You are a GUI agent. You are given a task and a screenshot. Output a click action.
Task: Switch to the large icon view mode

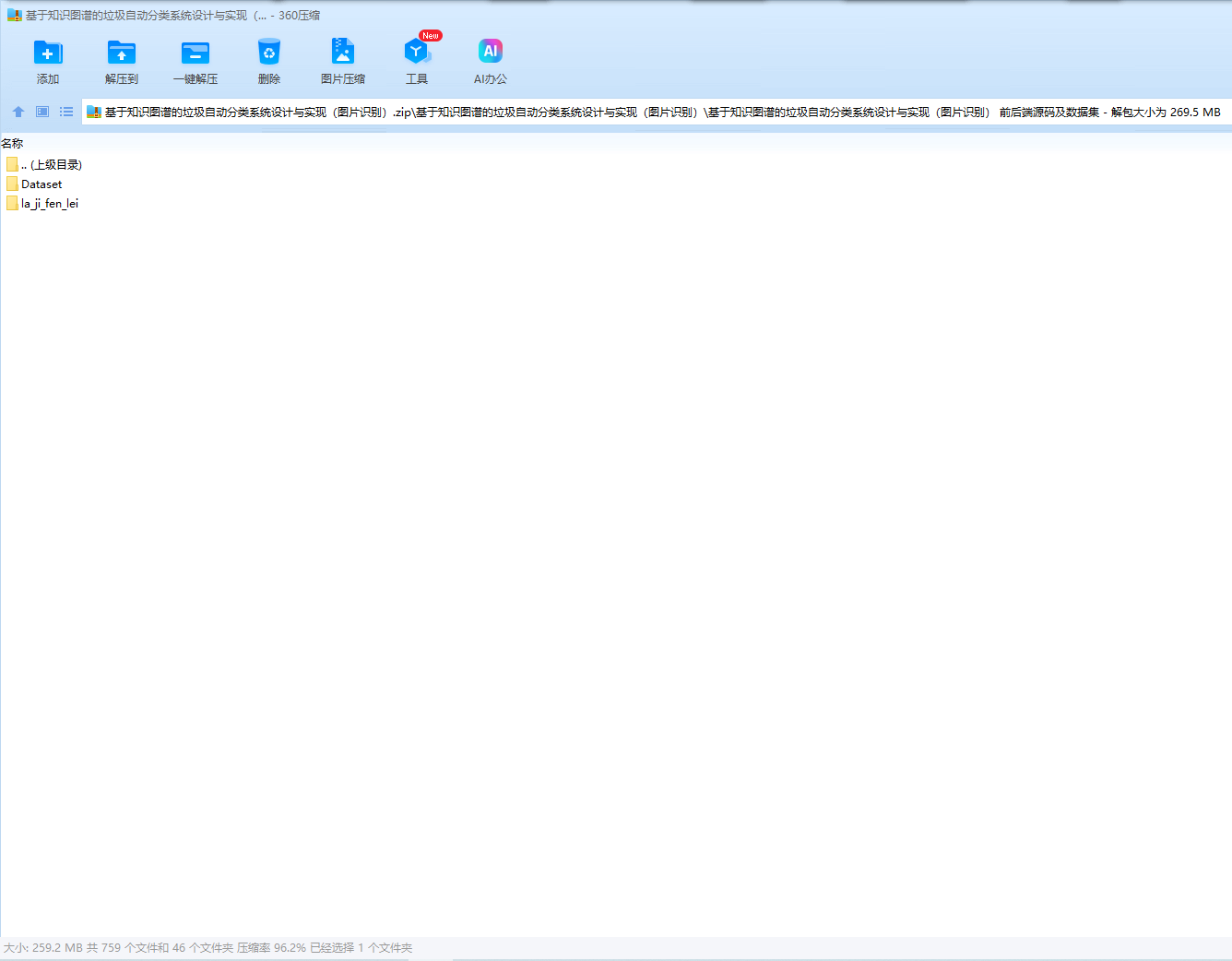[x=42, y=112]
